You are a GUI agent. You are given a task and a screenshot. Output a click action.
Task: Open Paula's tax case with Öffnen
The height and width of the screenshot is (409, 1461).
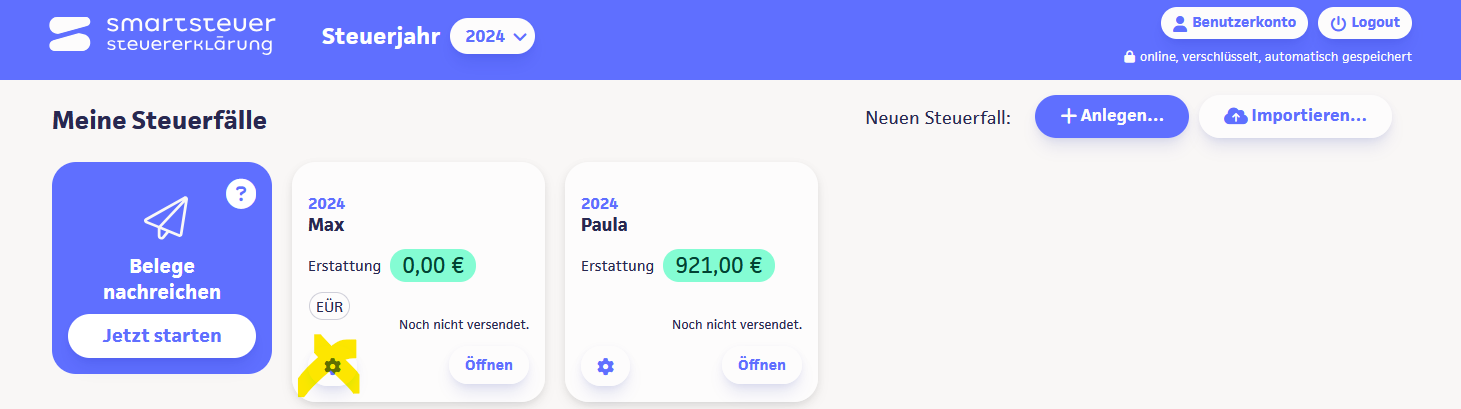pyautogui.click(x=761, y=365)
